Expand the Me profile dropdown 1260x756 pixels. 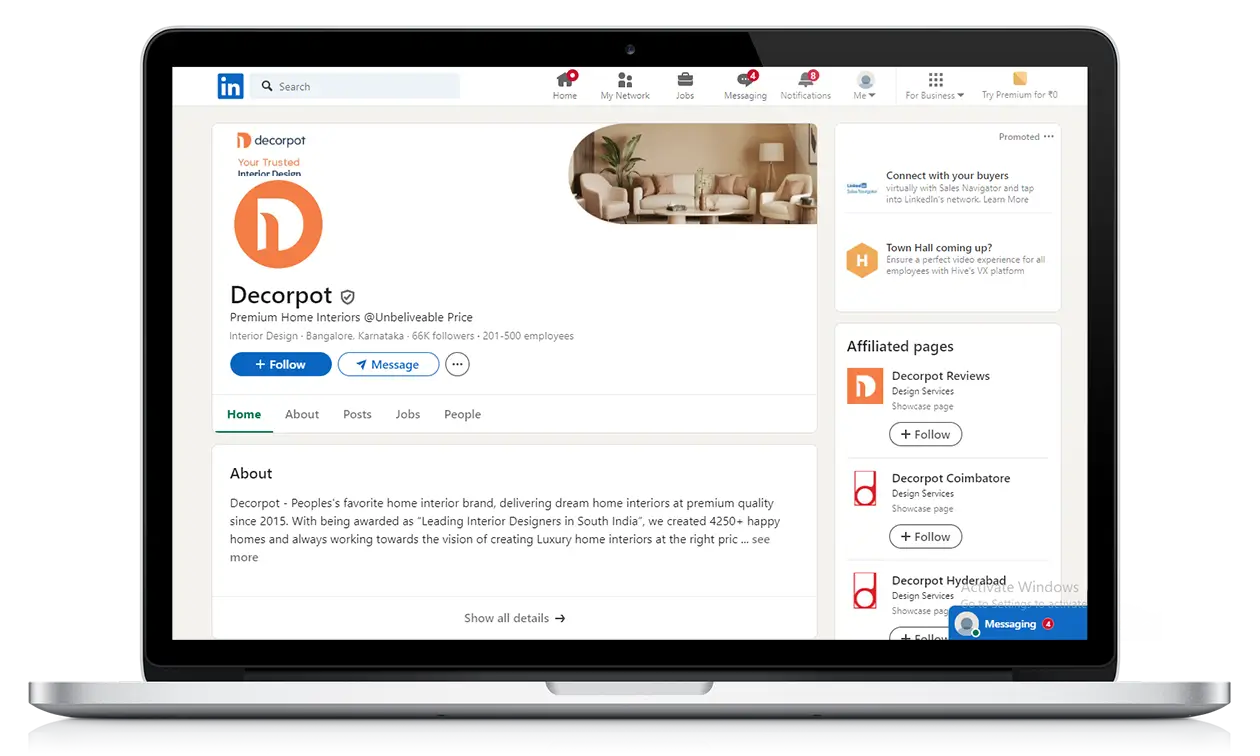pyautogui.click(x=865, y=86)
